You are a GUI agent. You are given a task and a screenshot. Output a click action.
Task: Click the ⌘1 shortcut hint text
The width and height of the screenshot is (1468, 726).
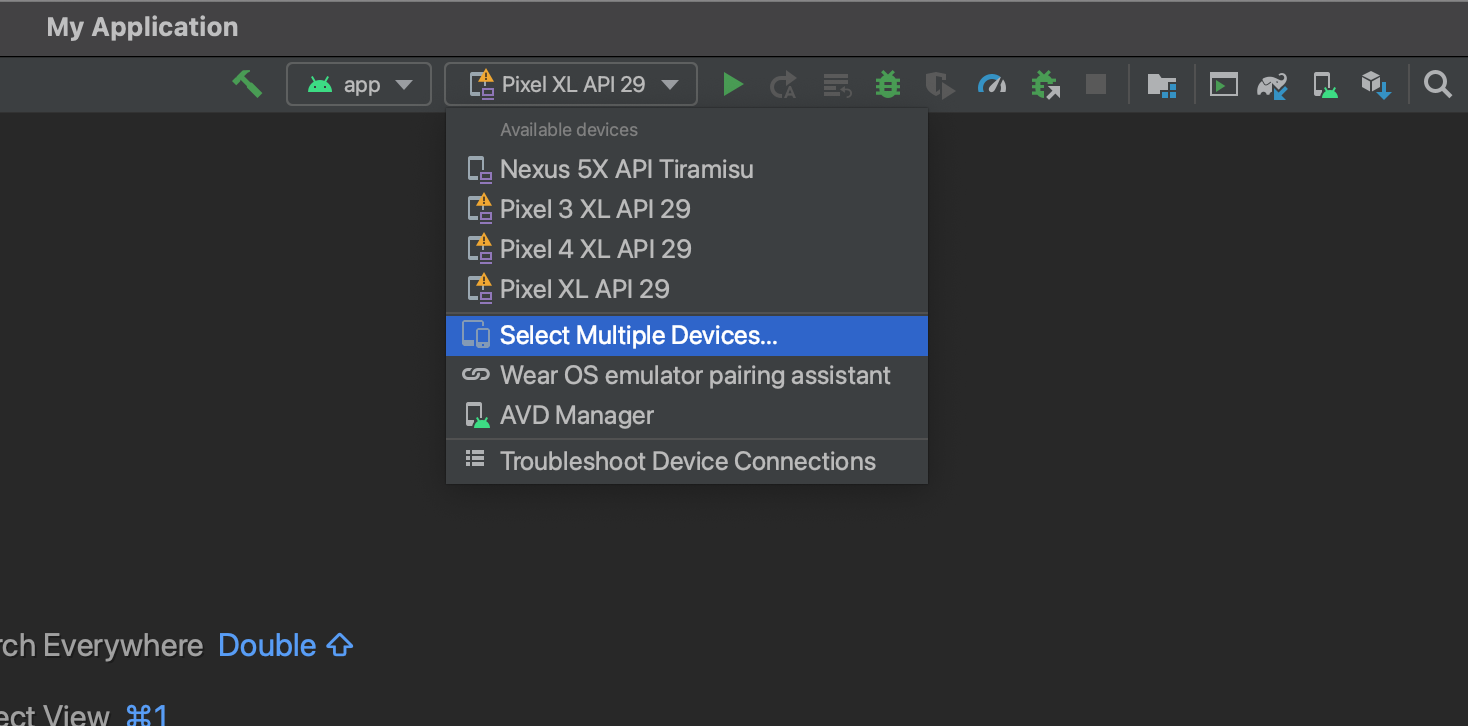(147, 714)
